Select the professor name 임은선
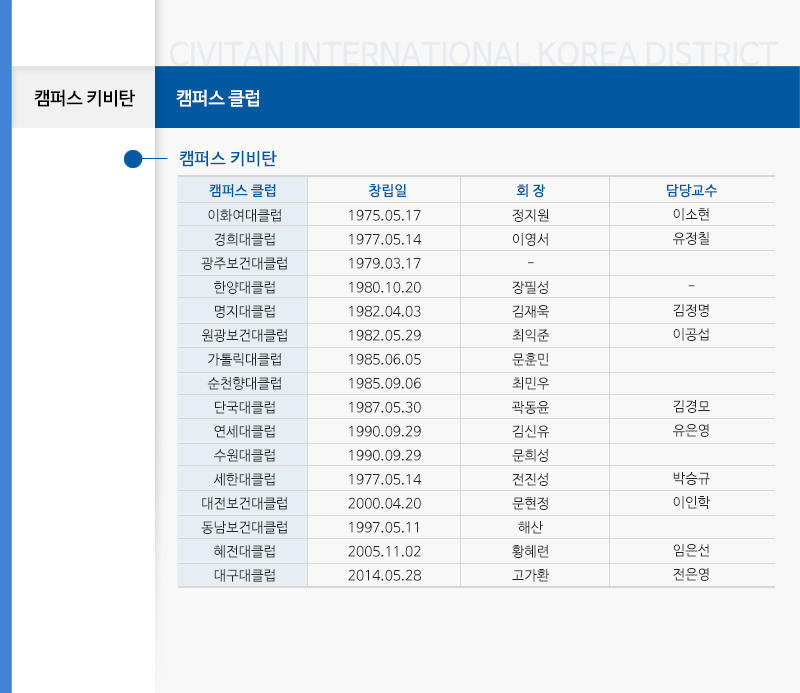 coord(691,550)
